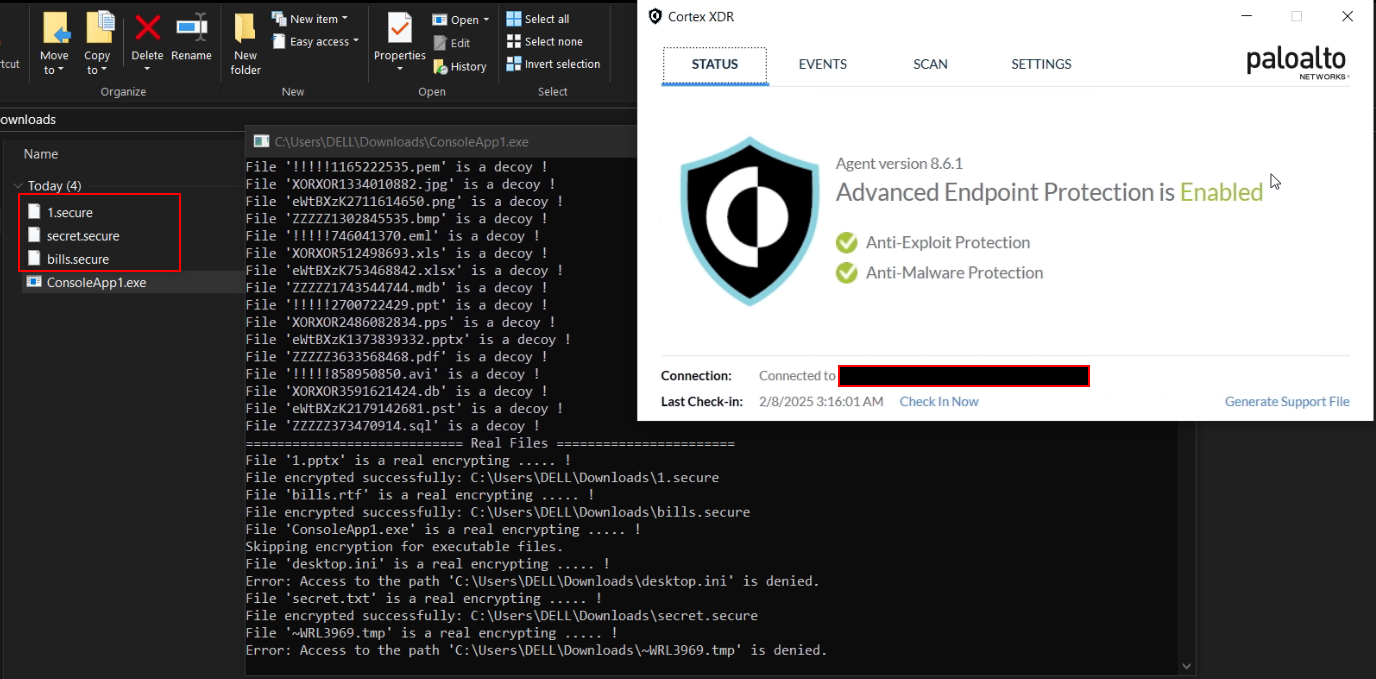
Task: Click the Edit ribbon item
Action: (452, 43)
